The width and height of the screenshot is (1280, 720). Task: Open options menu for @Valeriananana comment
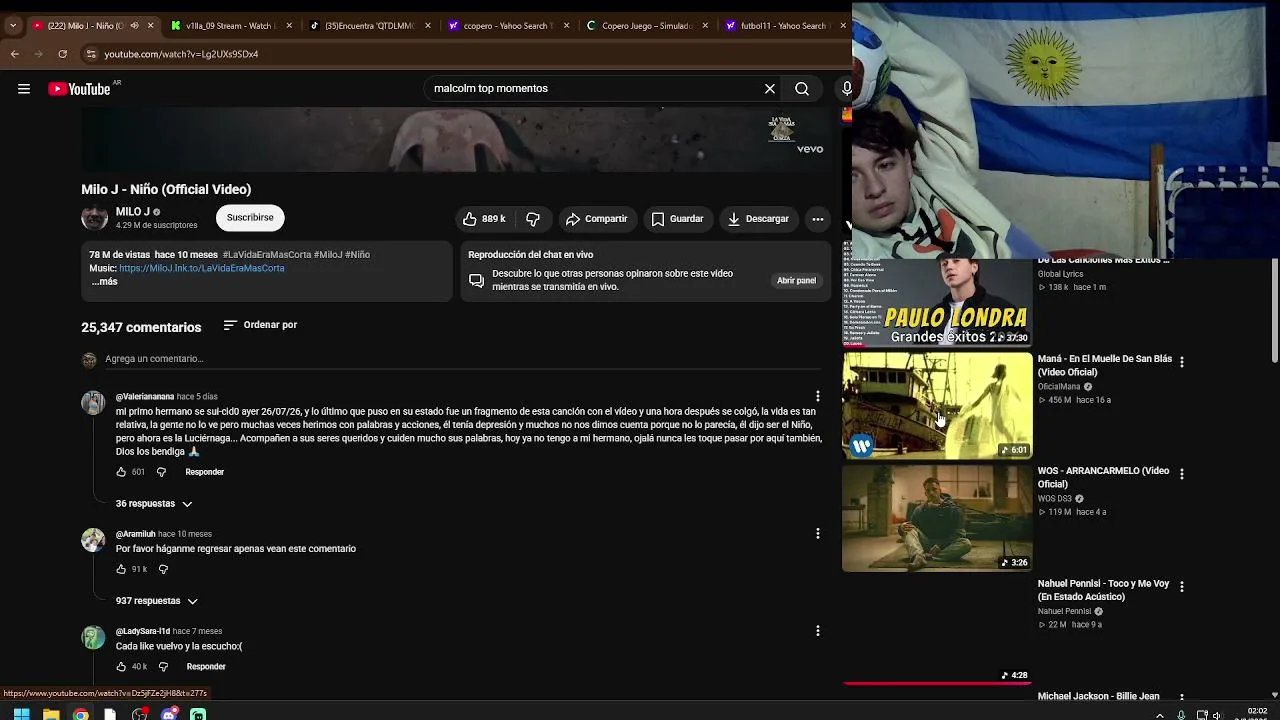tap(818, 396)
